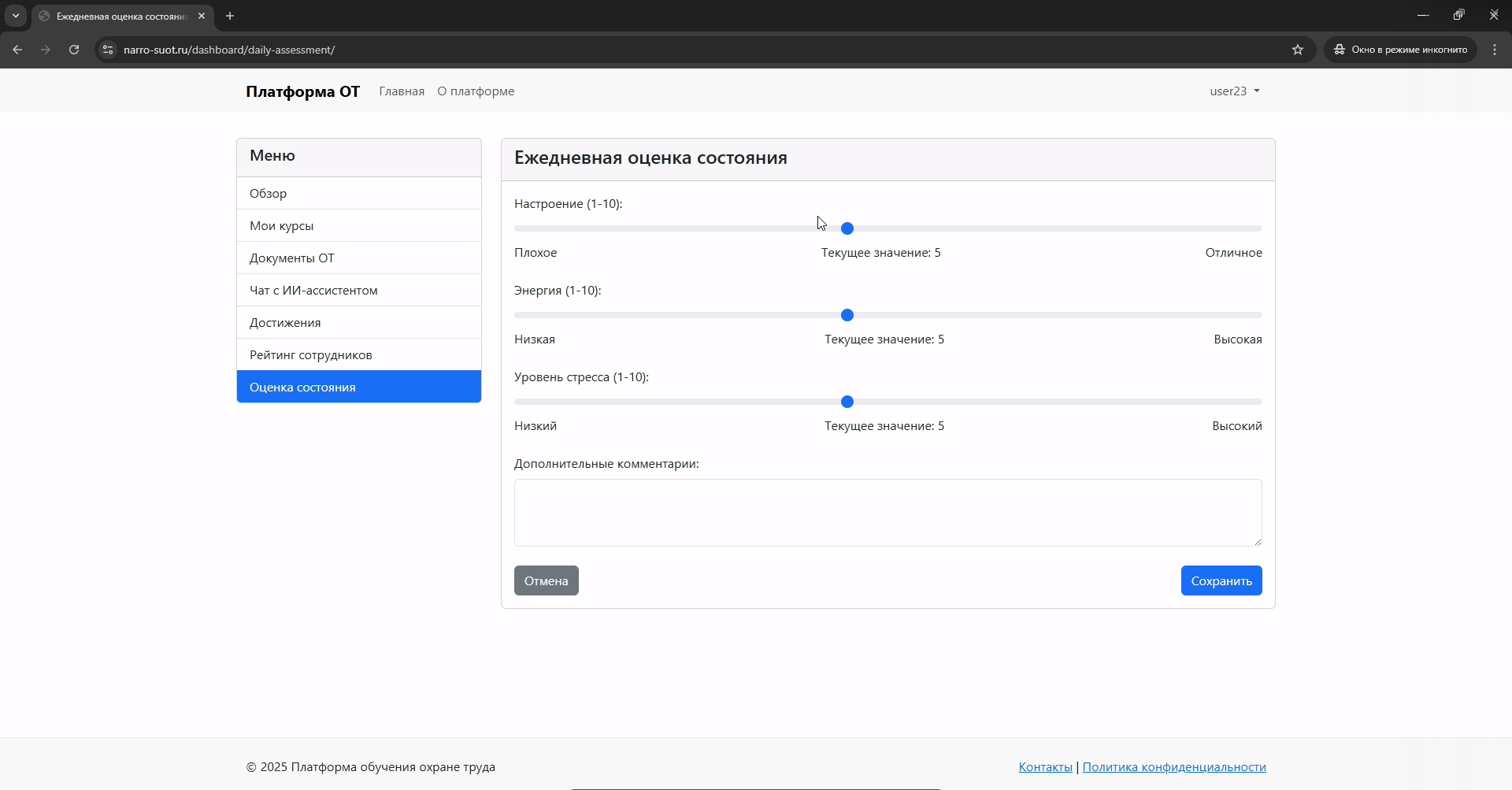Open the Политика конфиденциальности footer link
The height and width of the screenshot is (790, 1512).
pyautogui.click(x=1173, y=767)
